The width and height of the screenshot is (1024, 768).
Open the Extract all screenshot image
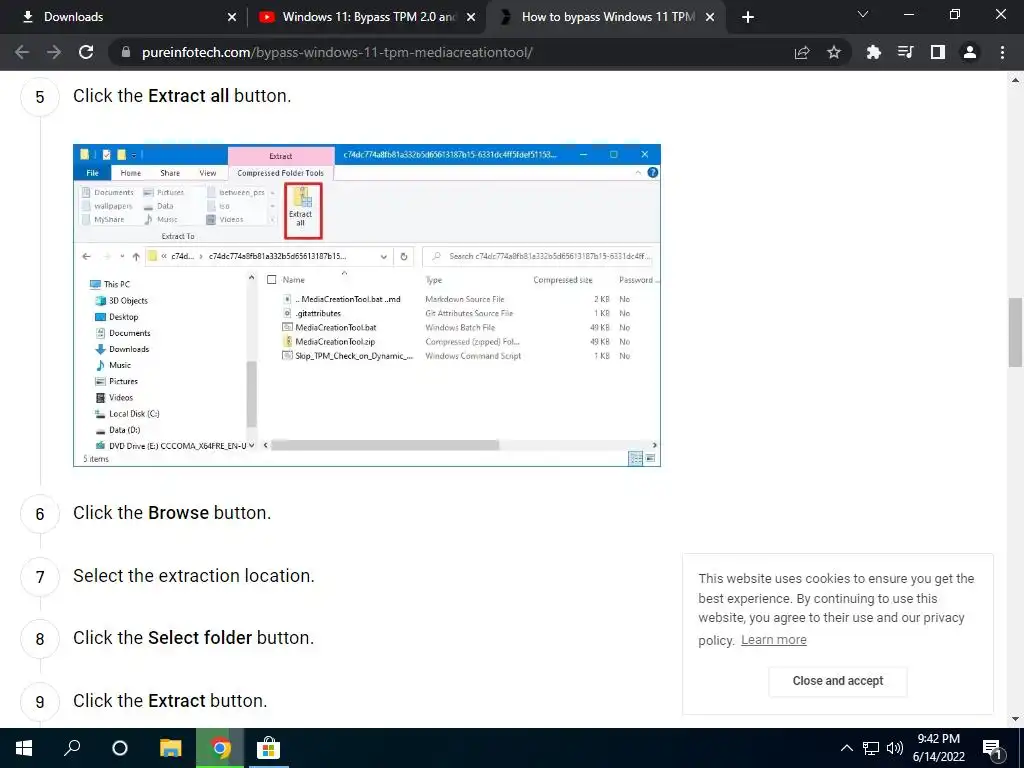(367, 306)
